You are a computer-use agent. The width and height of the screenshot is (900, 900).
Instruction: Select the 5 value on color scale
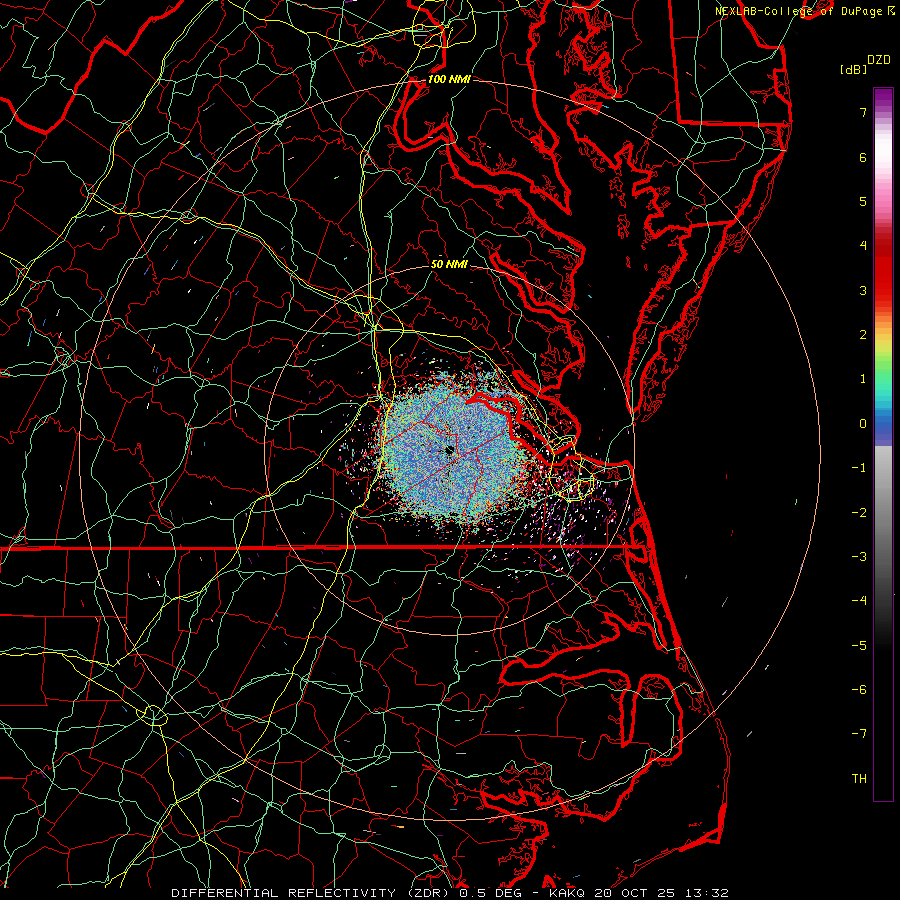pos(863,201)
